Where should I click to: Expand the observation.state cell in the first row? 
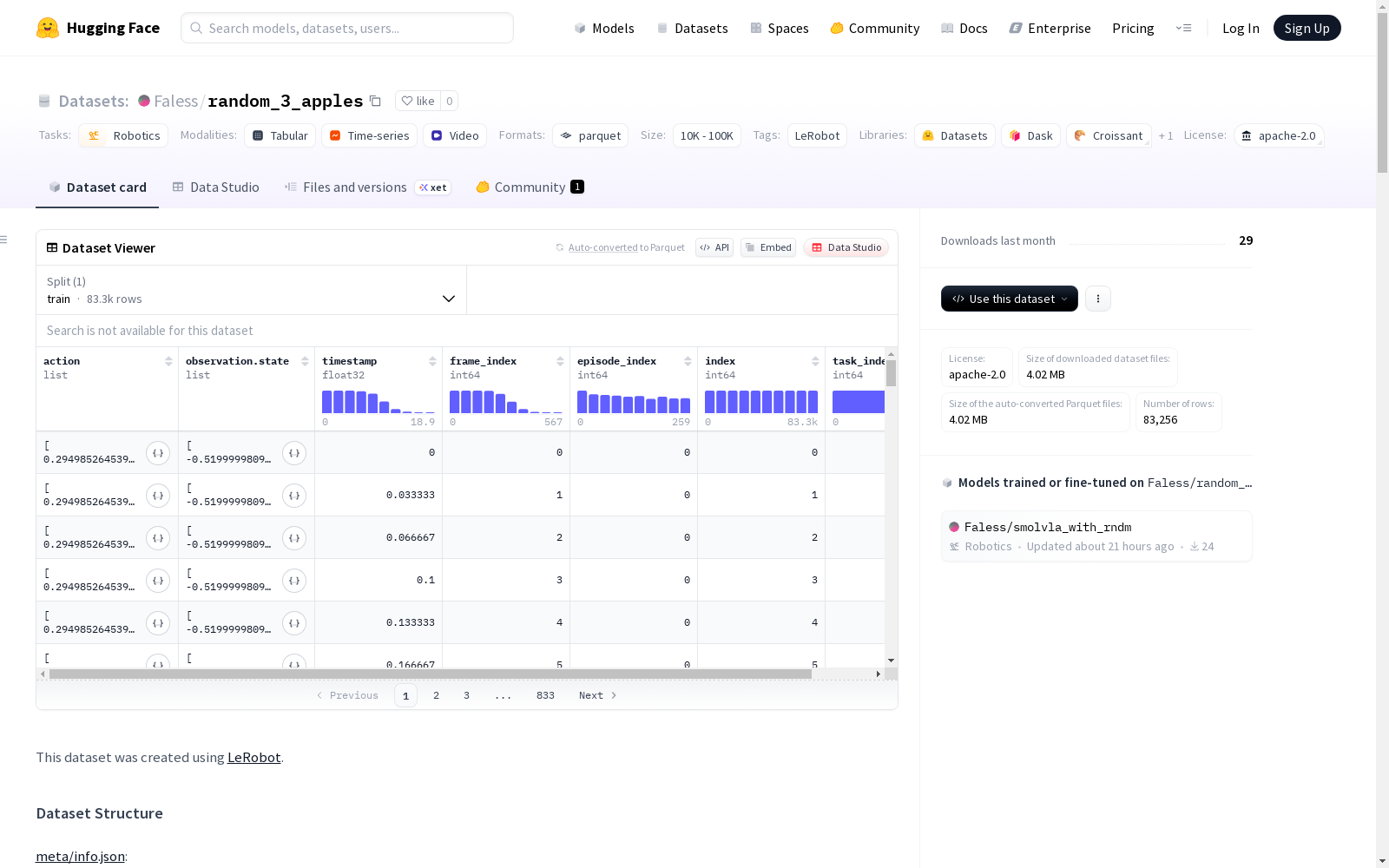(x=294, y=453)
